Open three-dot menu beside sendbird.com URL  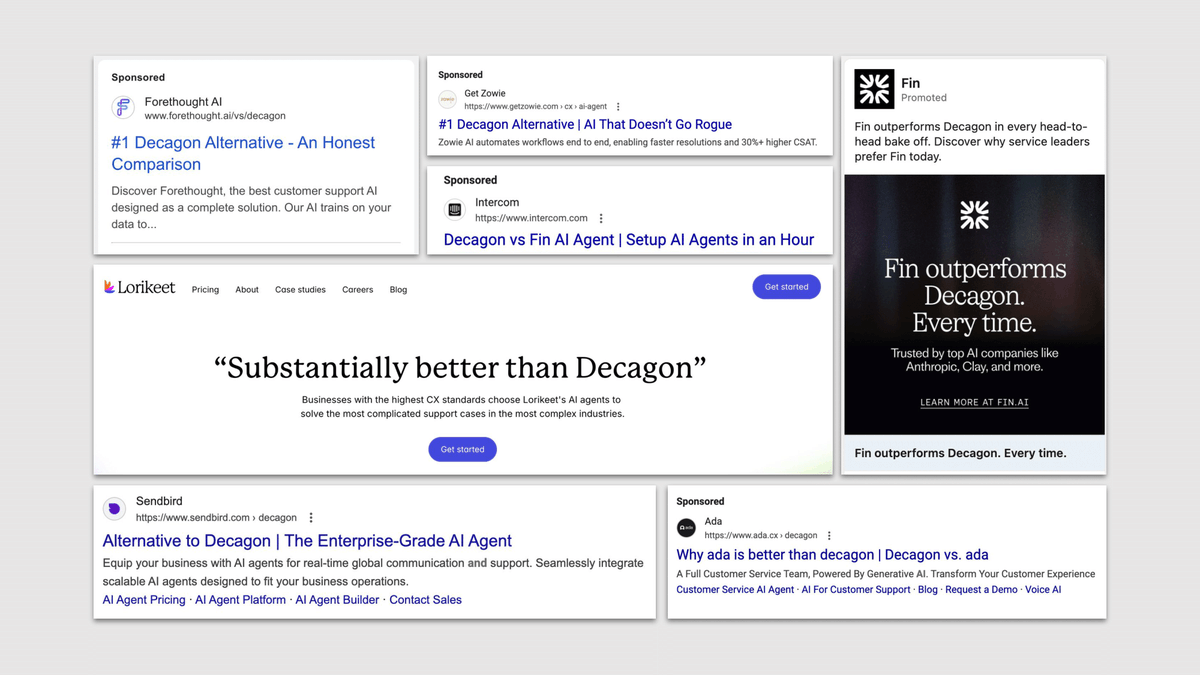[x=311, y=518]
